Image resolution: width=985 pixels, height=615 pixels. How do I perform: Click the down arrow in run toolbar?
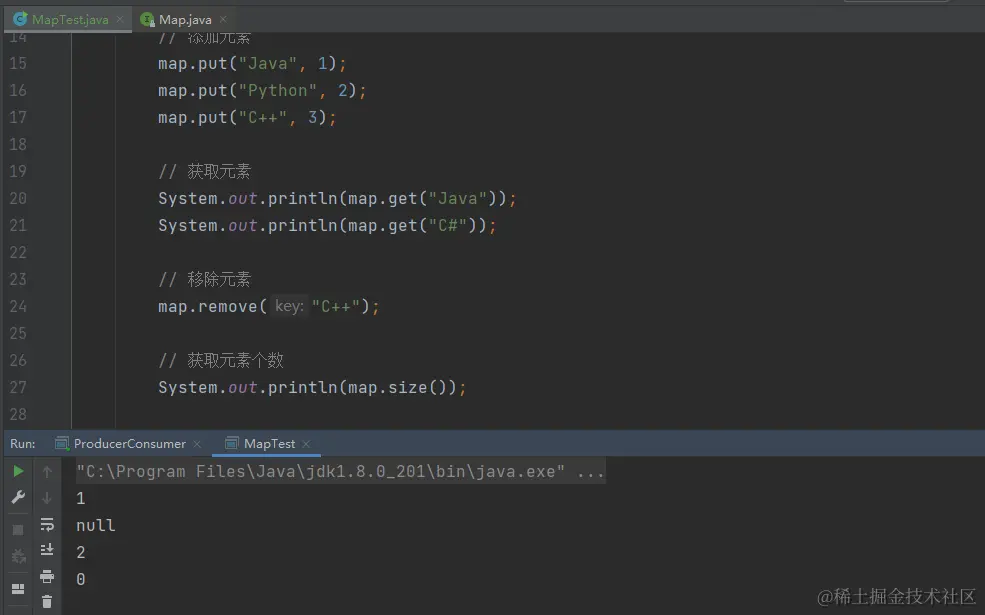[47, 498]
